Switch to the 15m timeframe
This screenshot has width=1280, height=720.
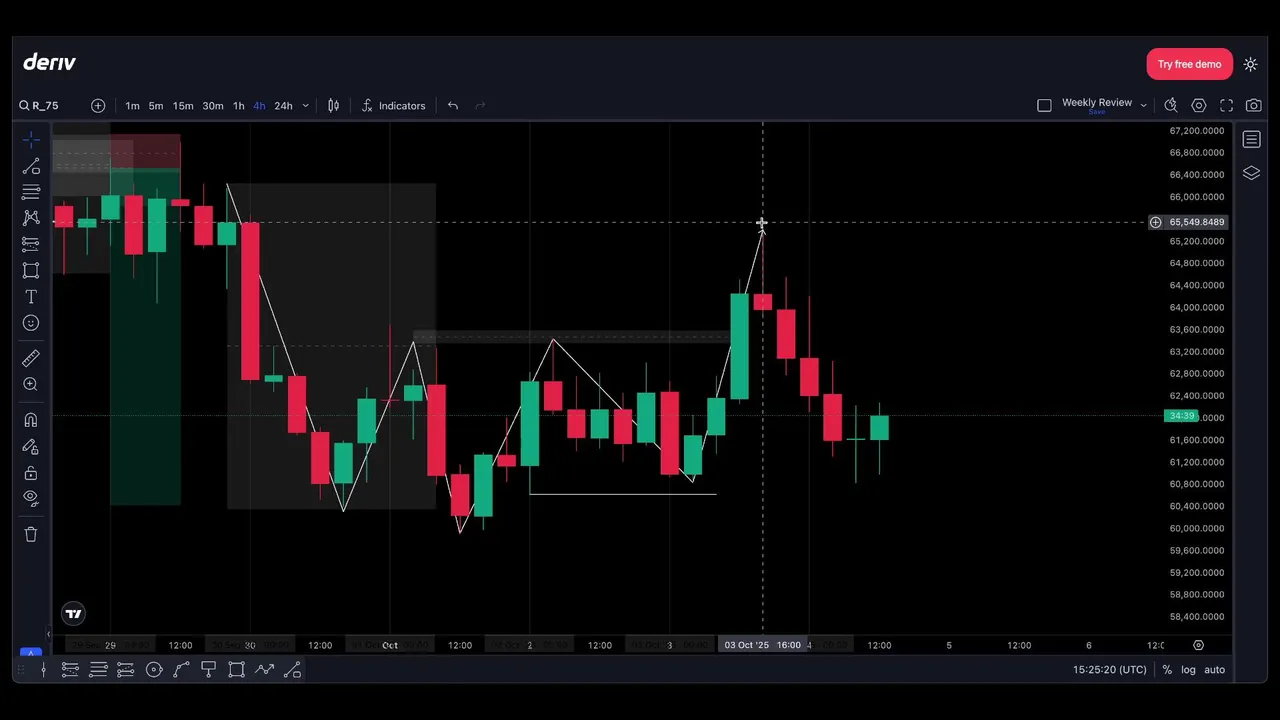tap(183, 106)
